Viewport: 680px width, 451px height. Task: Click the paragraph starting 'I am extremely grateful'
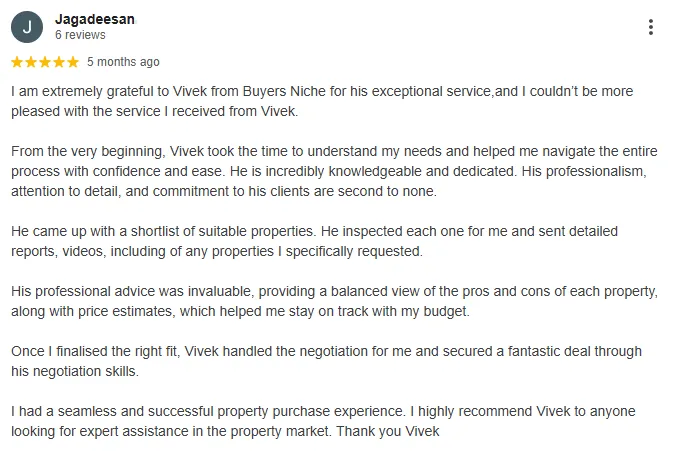[x=322, y=101]
